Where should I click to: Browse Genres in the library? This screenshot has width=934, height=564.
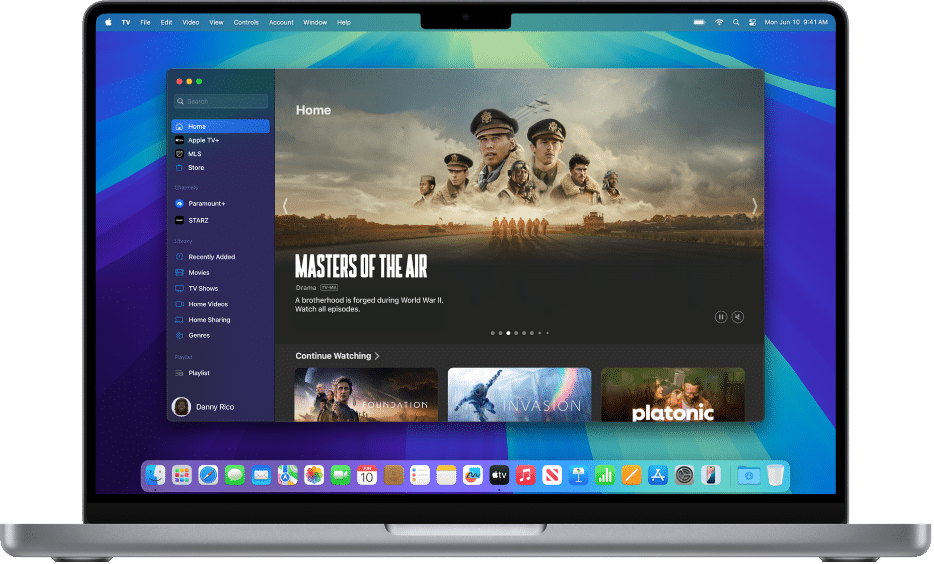coord(220,335)
